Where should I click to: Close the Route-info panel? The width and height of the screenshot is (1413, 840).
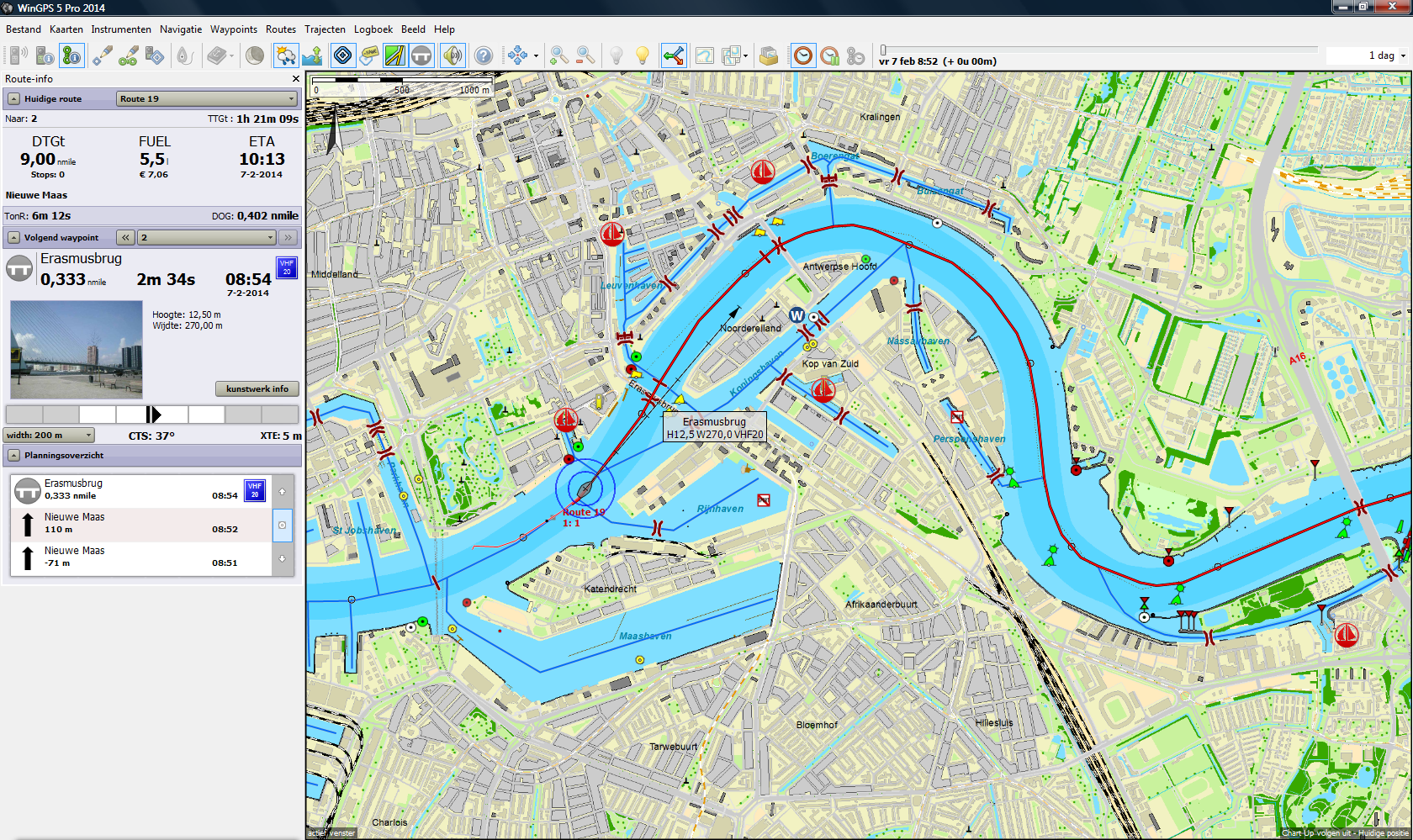click(x=295, y=78)
